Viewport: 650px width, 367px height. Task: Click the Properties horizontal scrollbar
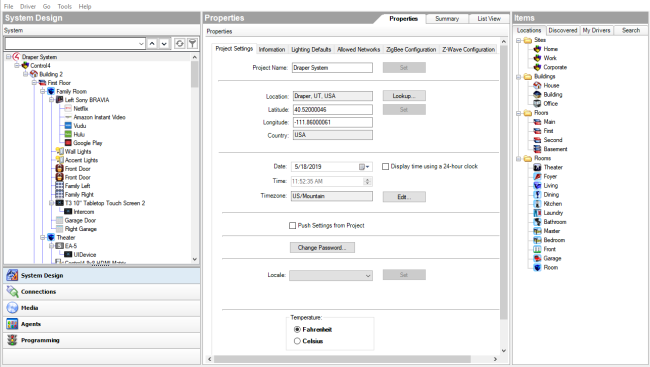342,359
